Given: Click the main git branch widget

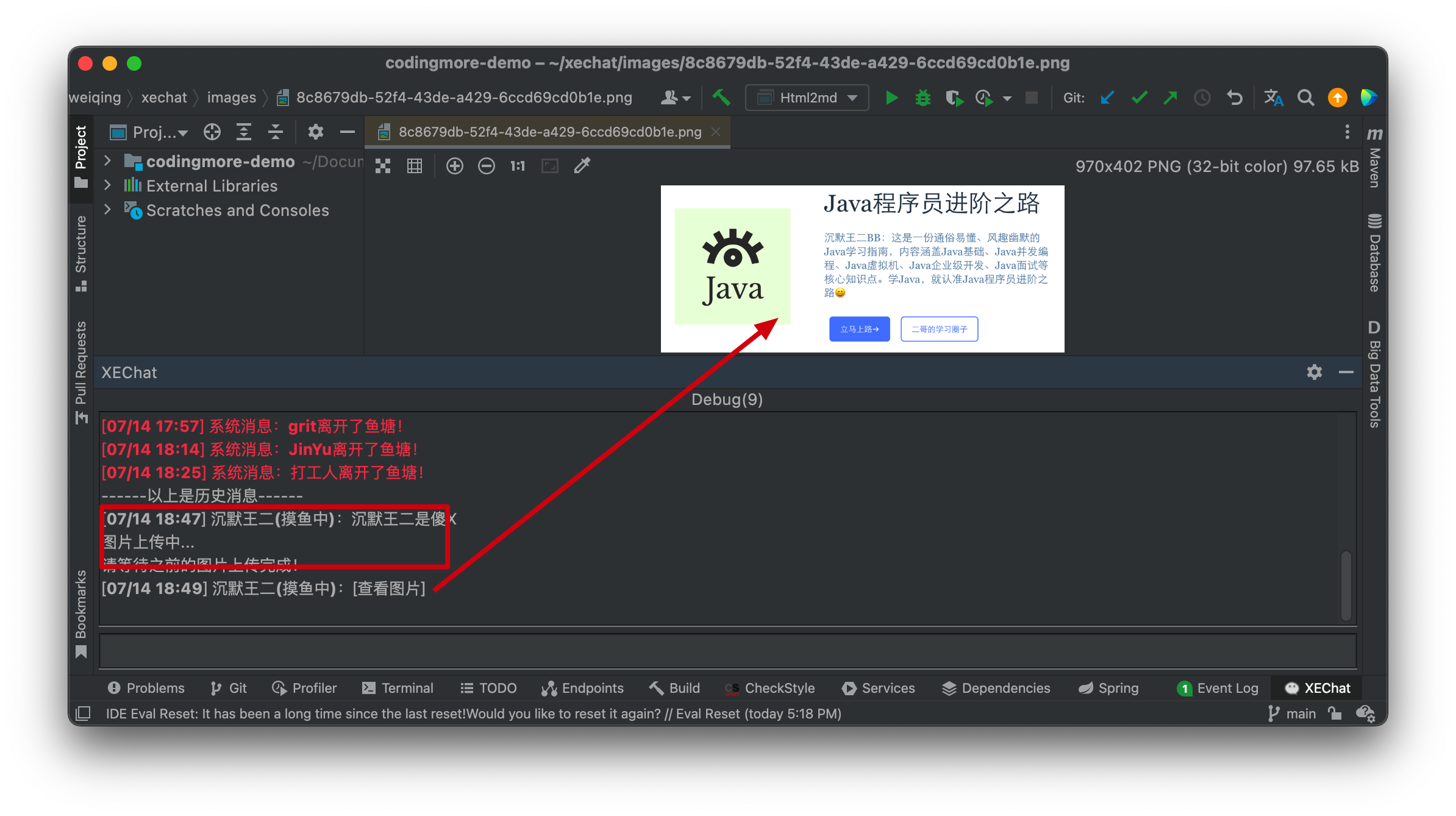Looking at the screenshot, I should pyautogui.click(x=1293, y=714).
